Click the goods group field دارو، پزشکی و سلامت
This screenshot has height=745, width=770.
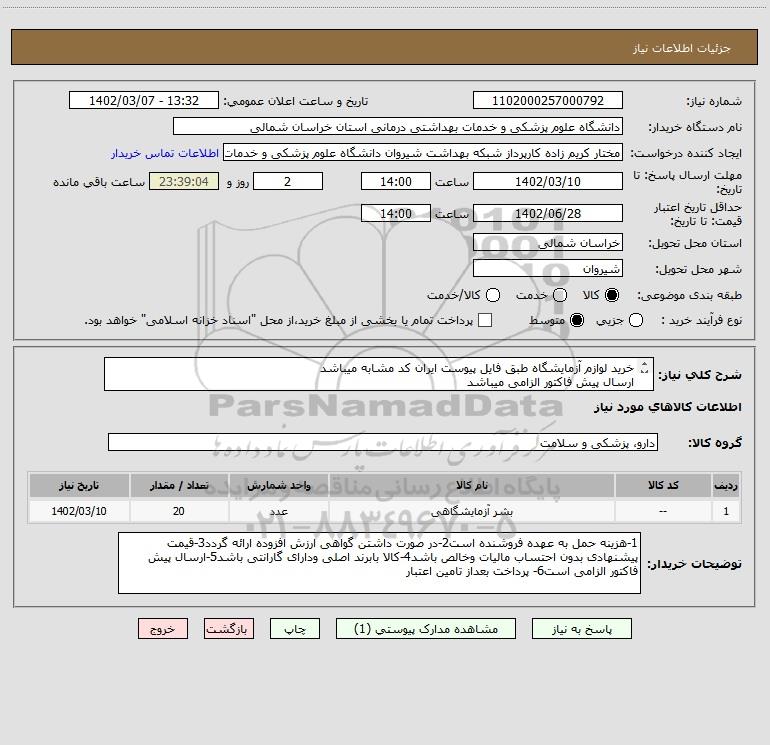383,442
